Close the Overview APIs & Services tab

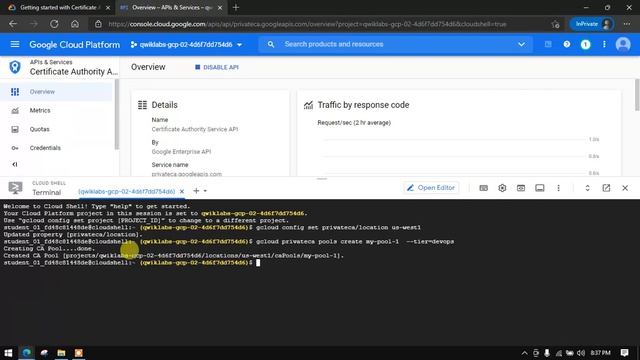(x=220, y=7)
